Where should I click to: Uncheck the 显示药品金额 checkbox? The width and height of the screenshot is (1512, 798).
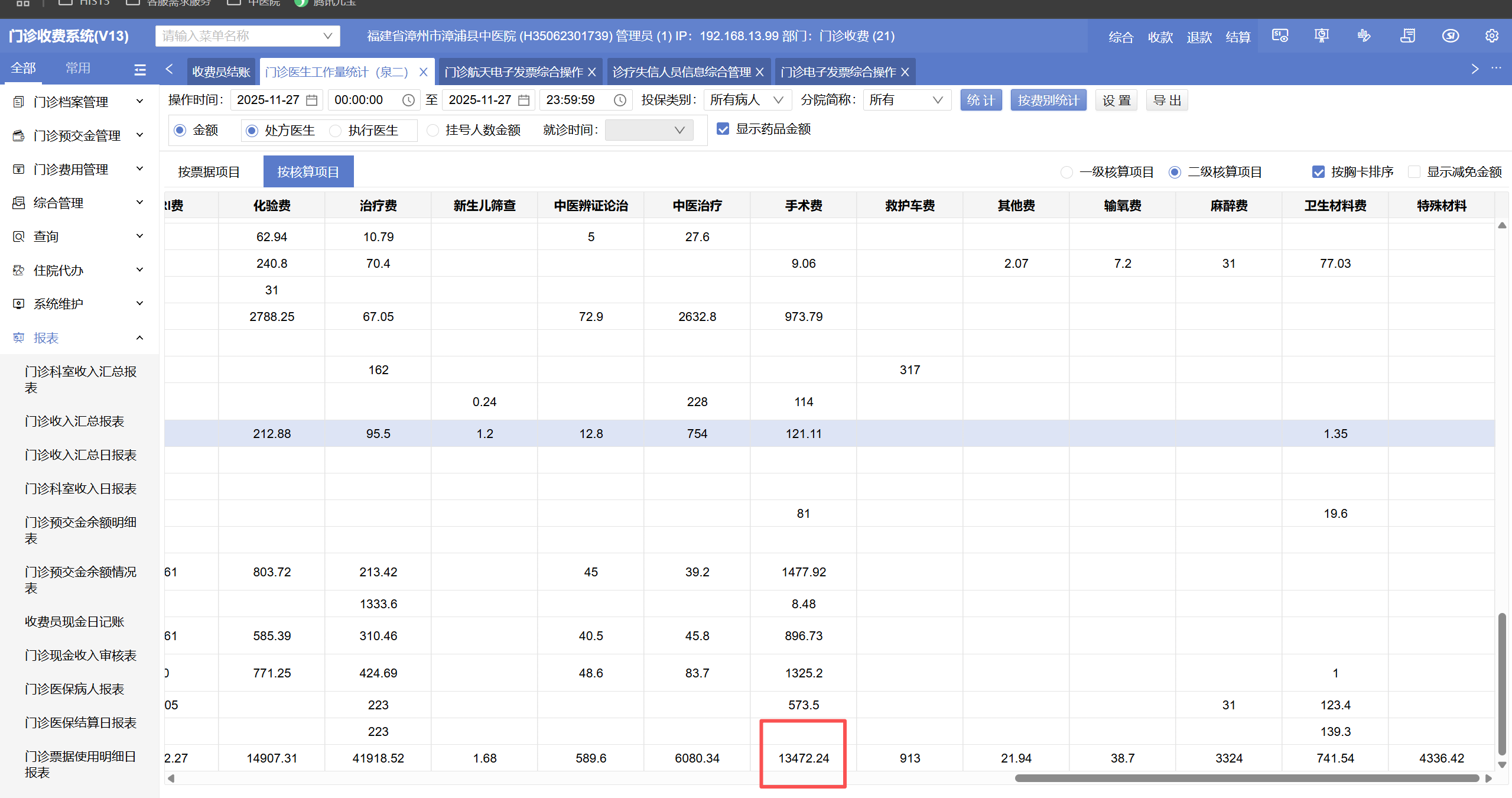tap(723, 129)
